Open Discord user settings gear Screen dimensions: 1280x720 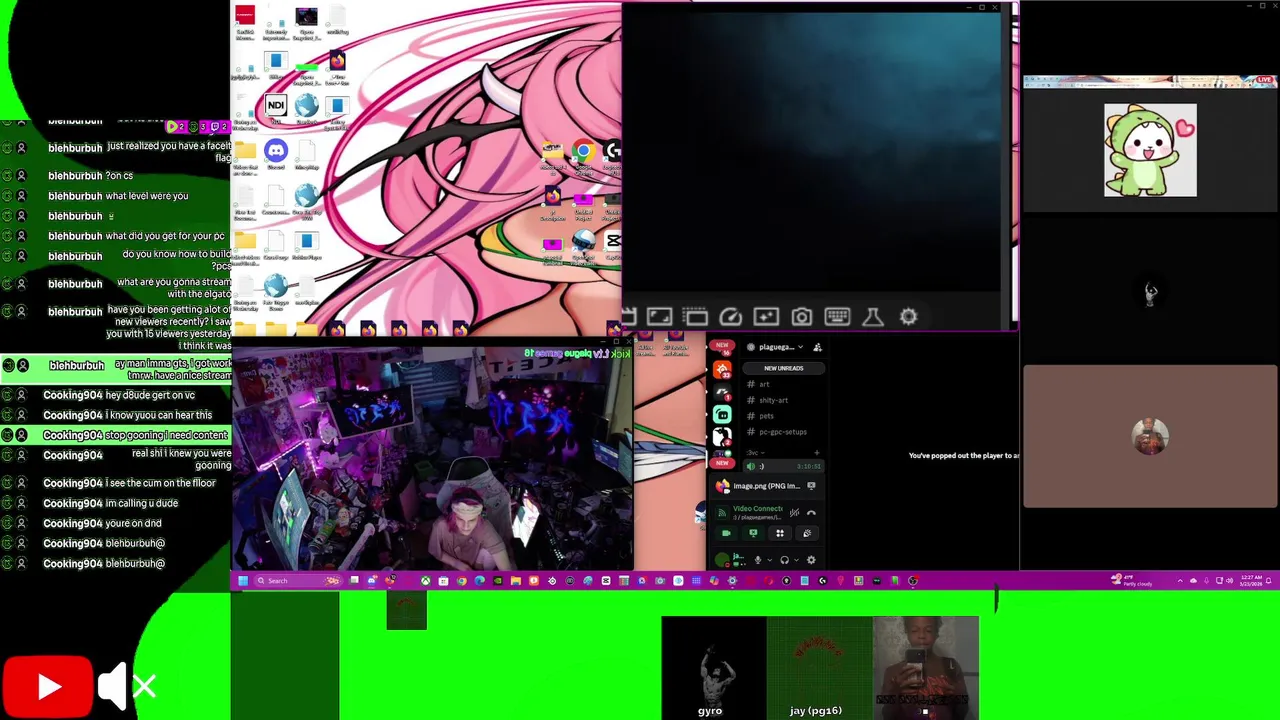point(811,560)
